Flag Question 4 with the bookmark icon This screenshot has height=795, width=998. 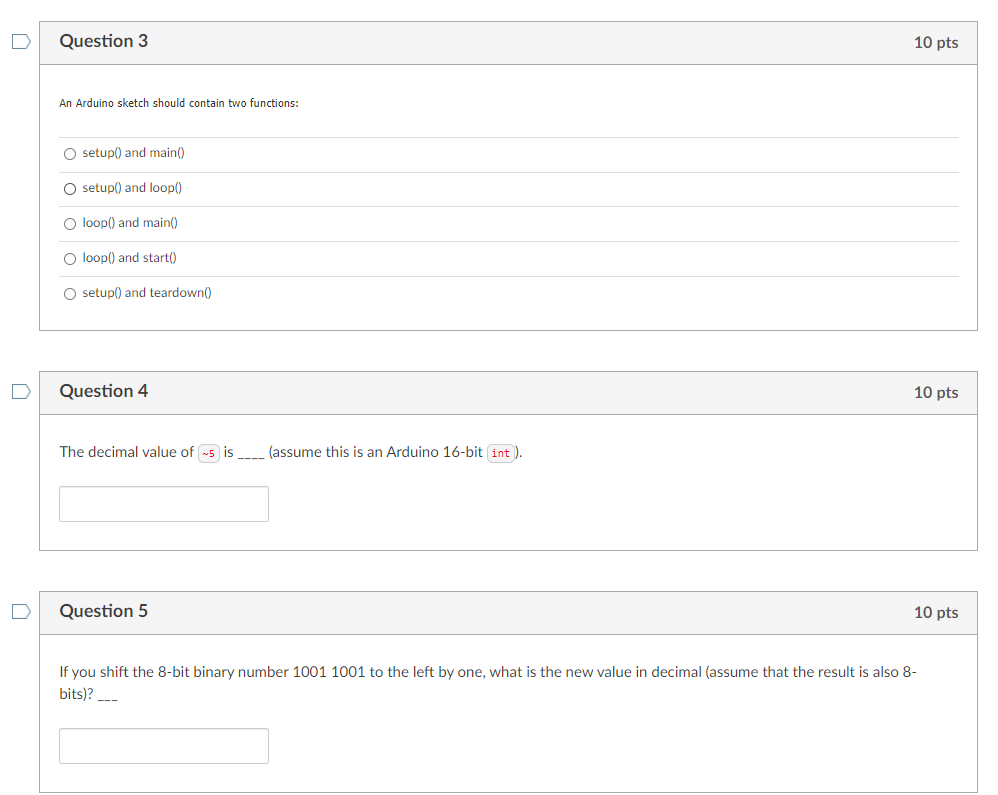tap(21, 391)
